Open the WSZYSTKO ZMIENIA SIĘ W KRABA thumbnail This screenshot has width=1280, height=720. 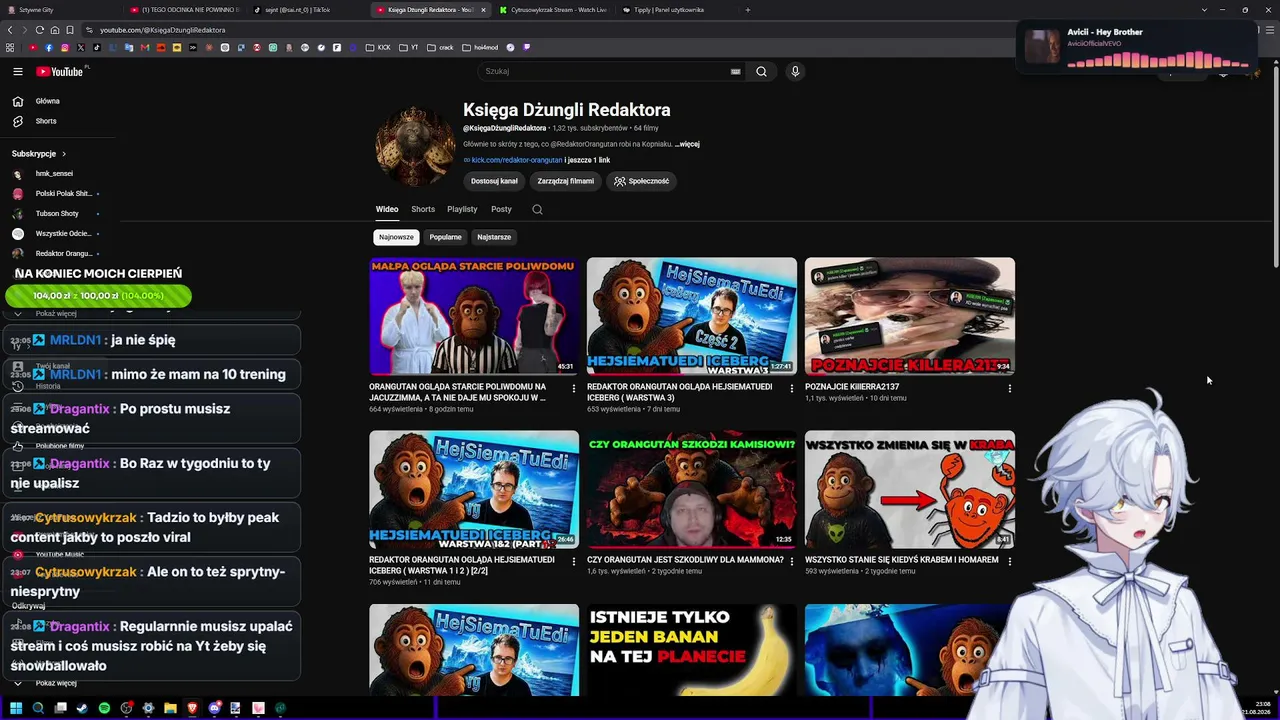910,489
